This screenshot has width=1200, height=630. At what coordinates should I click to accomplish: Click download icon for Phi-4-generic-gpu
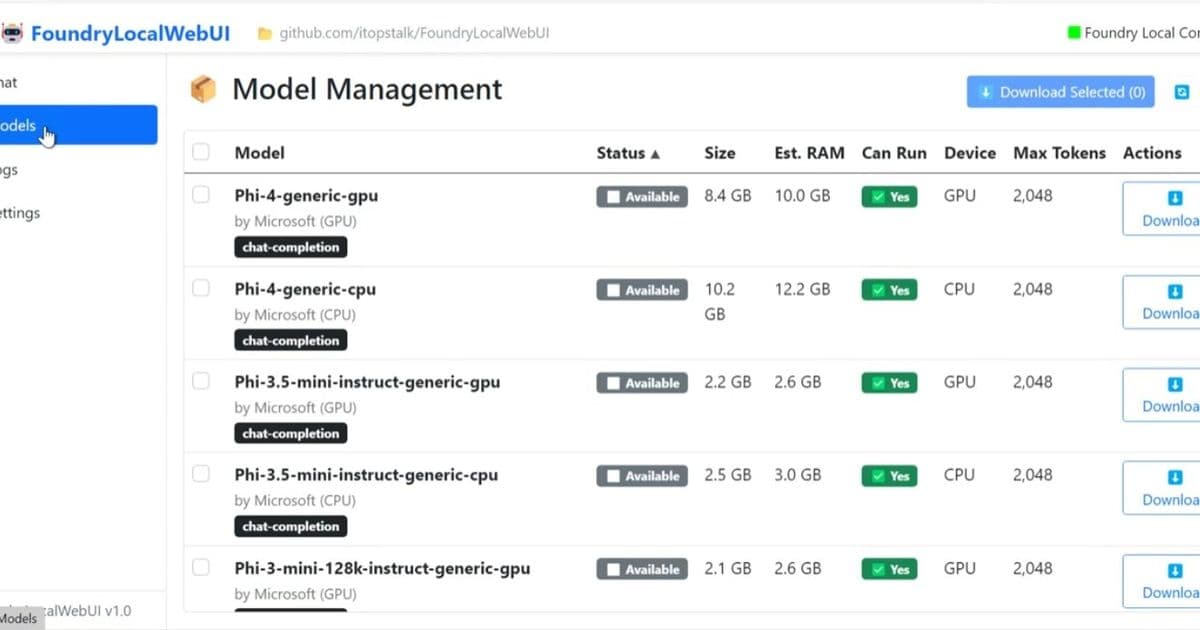tap(1175, 198)
